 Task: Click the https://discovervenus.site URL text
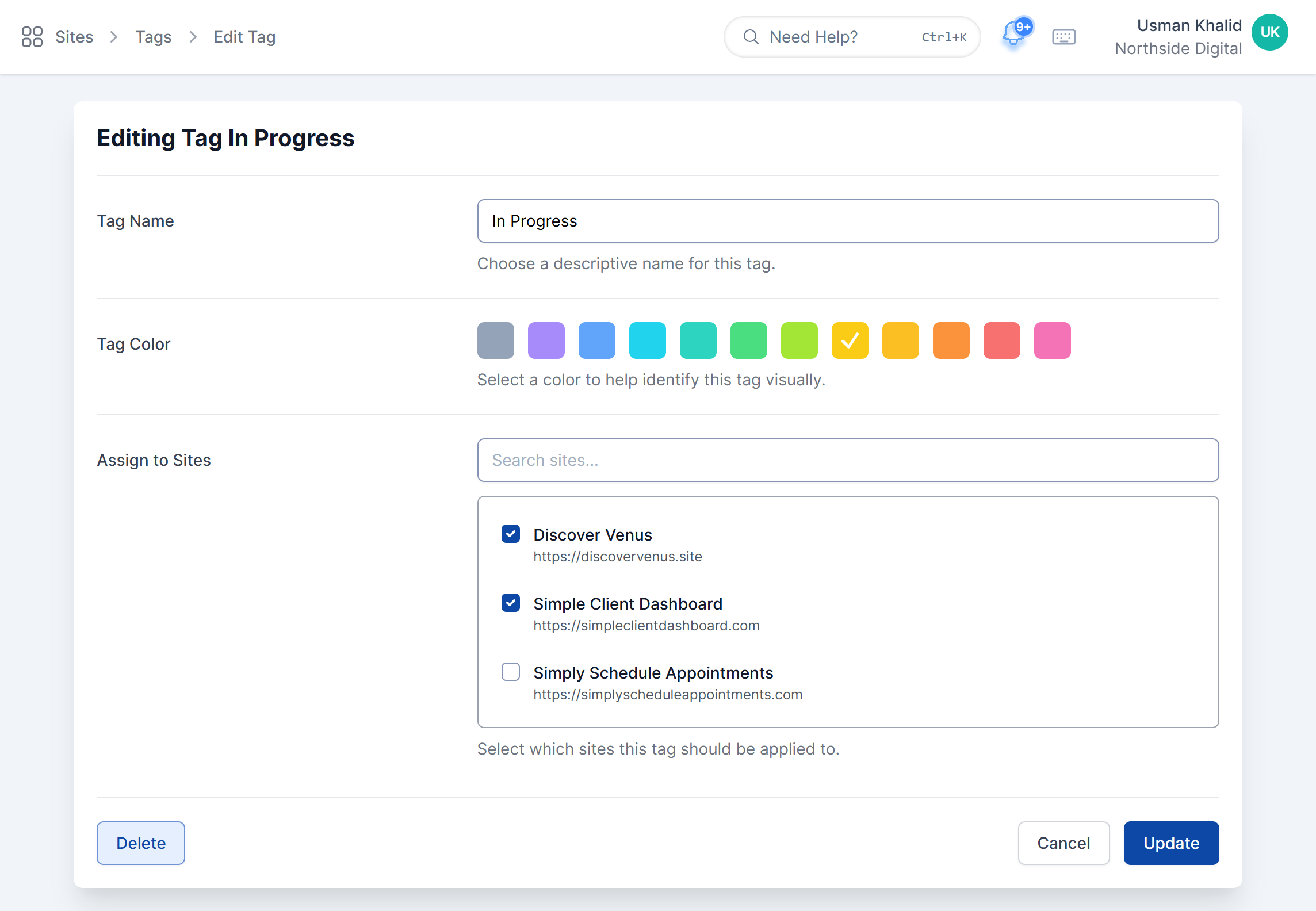pyautogui.click(x=618, y=557)
